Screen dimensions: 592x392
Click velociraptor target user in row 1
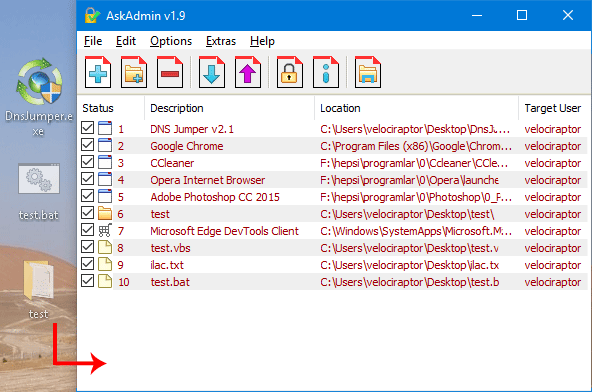click(x=553, y=129)
